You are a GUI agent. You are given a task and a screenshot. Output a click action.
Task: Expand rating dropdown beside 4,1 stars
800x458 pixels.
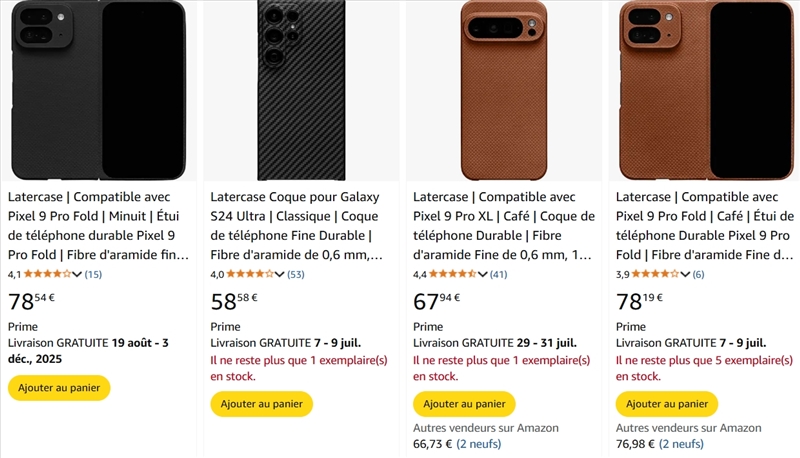click(x=77, y=274)
